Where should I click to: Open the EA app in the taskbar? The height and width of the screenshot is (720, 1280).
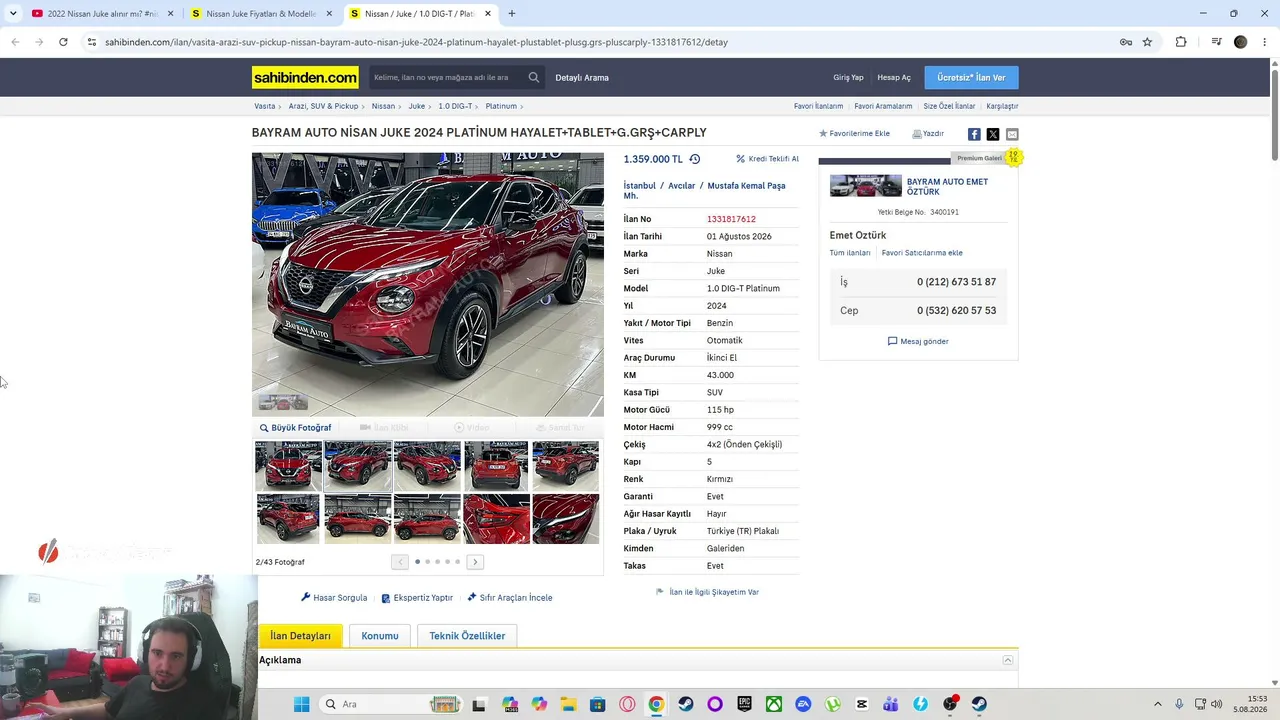point(803,704)
